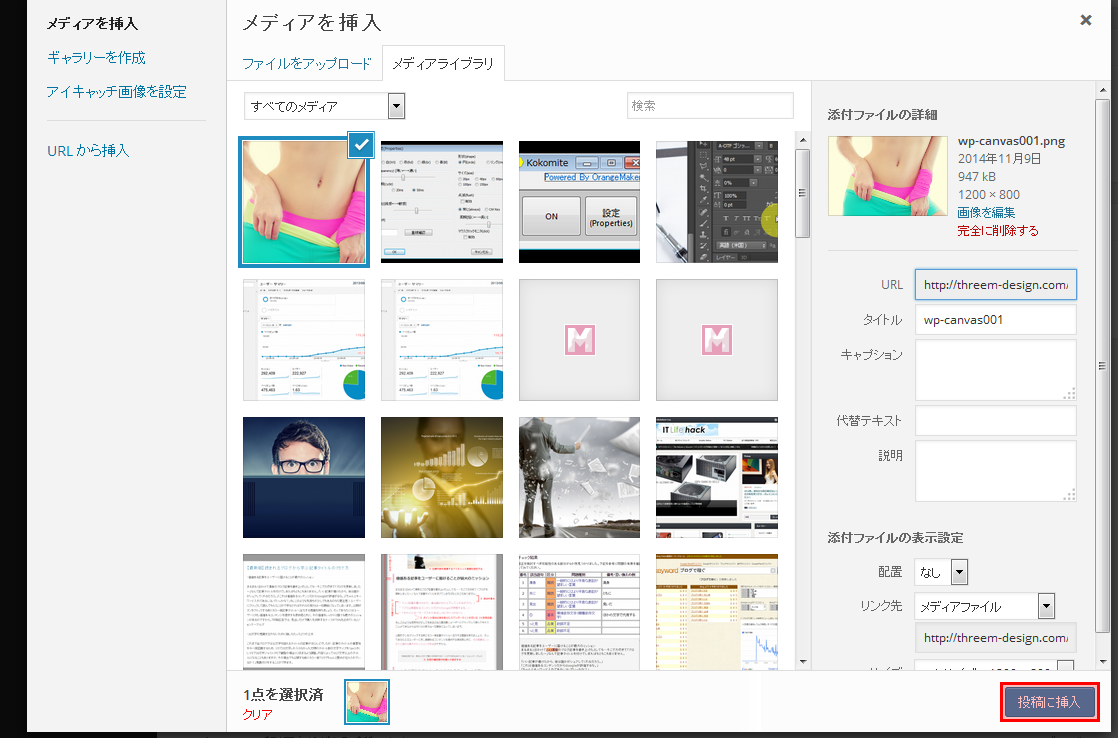Select the man with glasses thumbnail

click(304, 478)
